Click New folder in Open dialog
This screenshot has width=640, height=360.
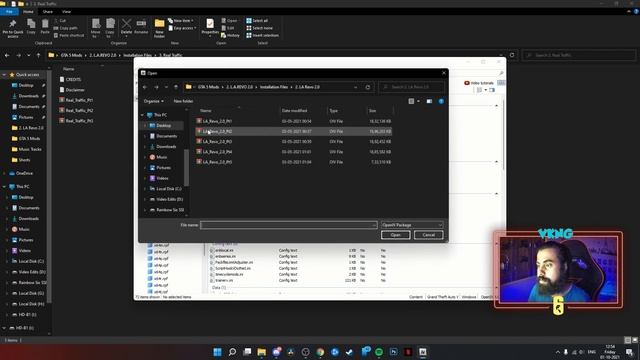coord(183,101)
